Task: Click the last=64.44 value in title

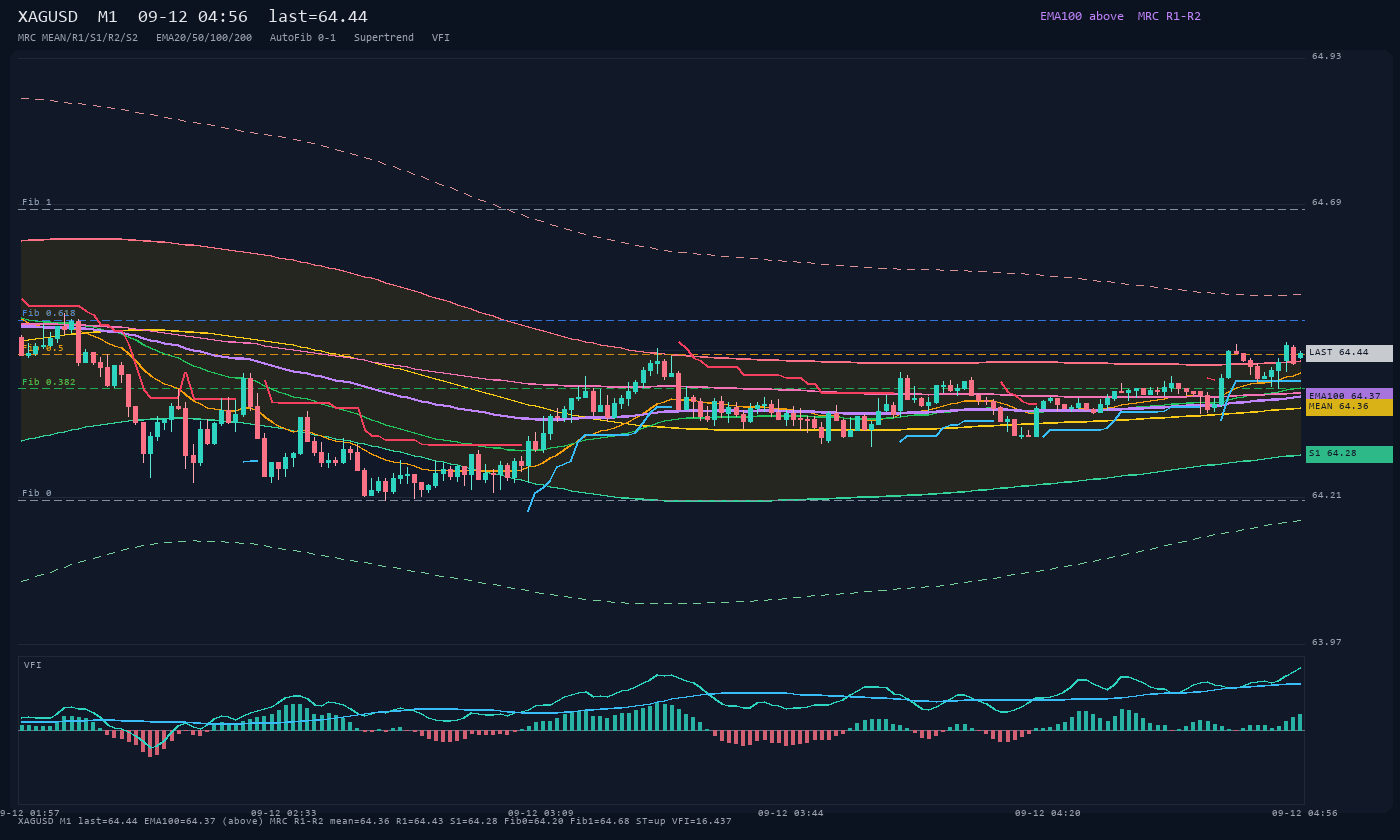Action: tap(318, 17)
